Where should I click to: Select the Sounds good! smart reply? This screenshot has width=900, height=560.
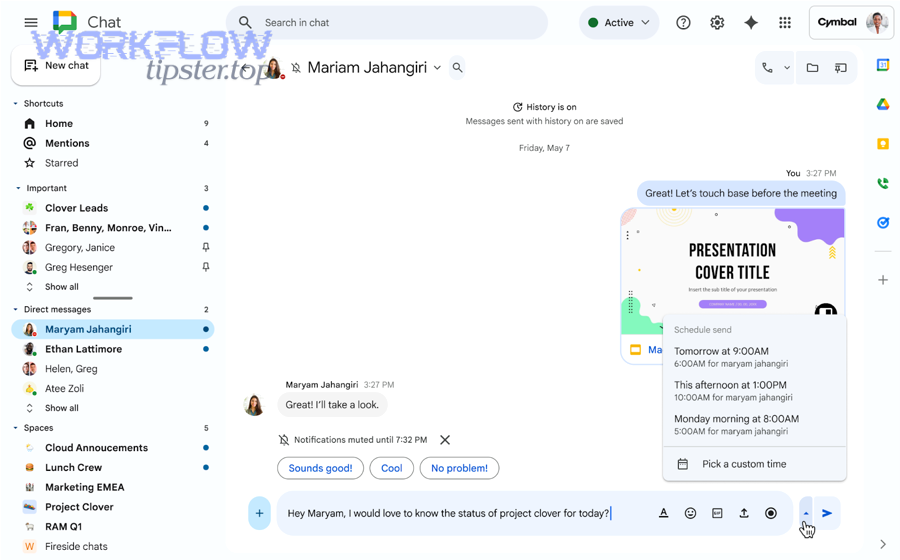point(320,468)
